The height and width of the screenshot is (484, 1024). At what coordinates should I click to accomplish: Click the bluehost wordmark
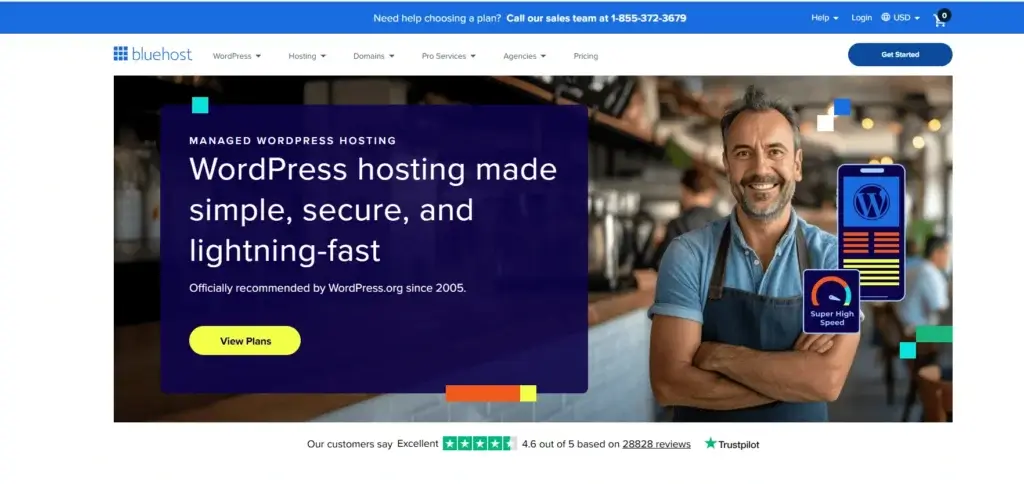point(162,54)
